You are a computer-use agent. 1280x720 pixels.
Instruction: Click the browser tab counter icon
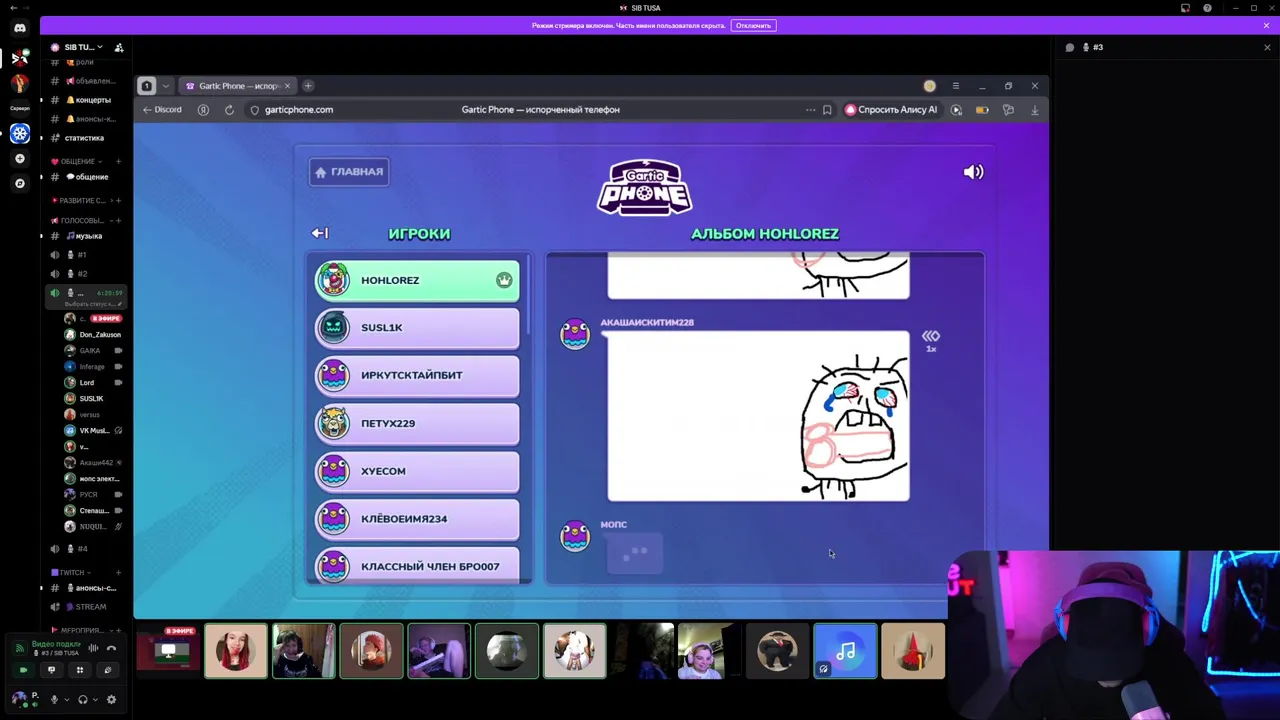click(146, 86)
